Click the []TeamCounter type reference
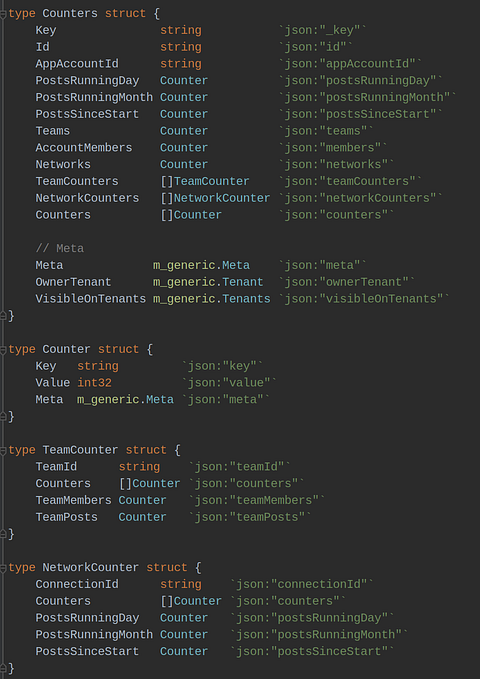480x679 pixels. click(x=205, y=181)
